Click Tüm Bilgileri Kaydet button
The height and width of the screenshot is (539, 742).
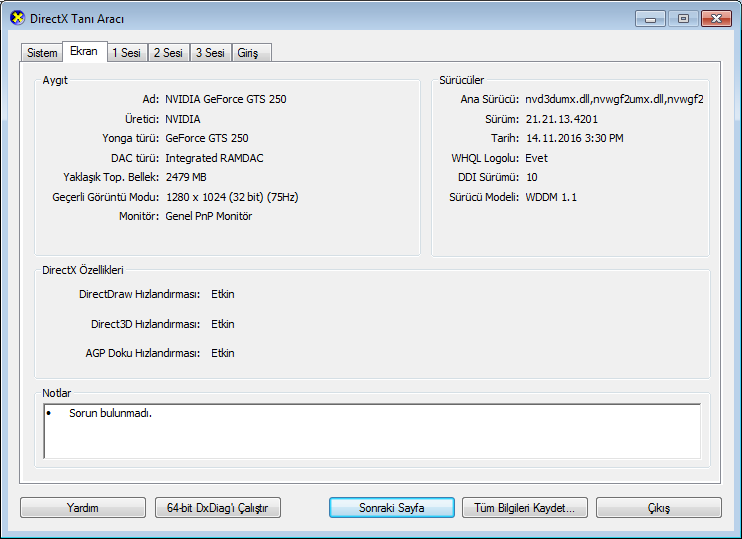tap(525, 508)
